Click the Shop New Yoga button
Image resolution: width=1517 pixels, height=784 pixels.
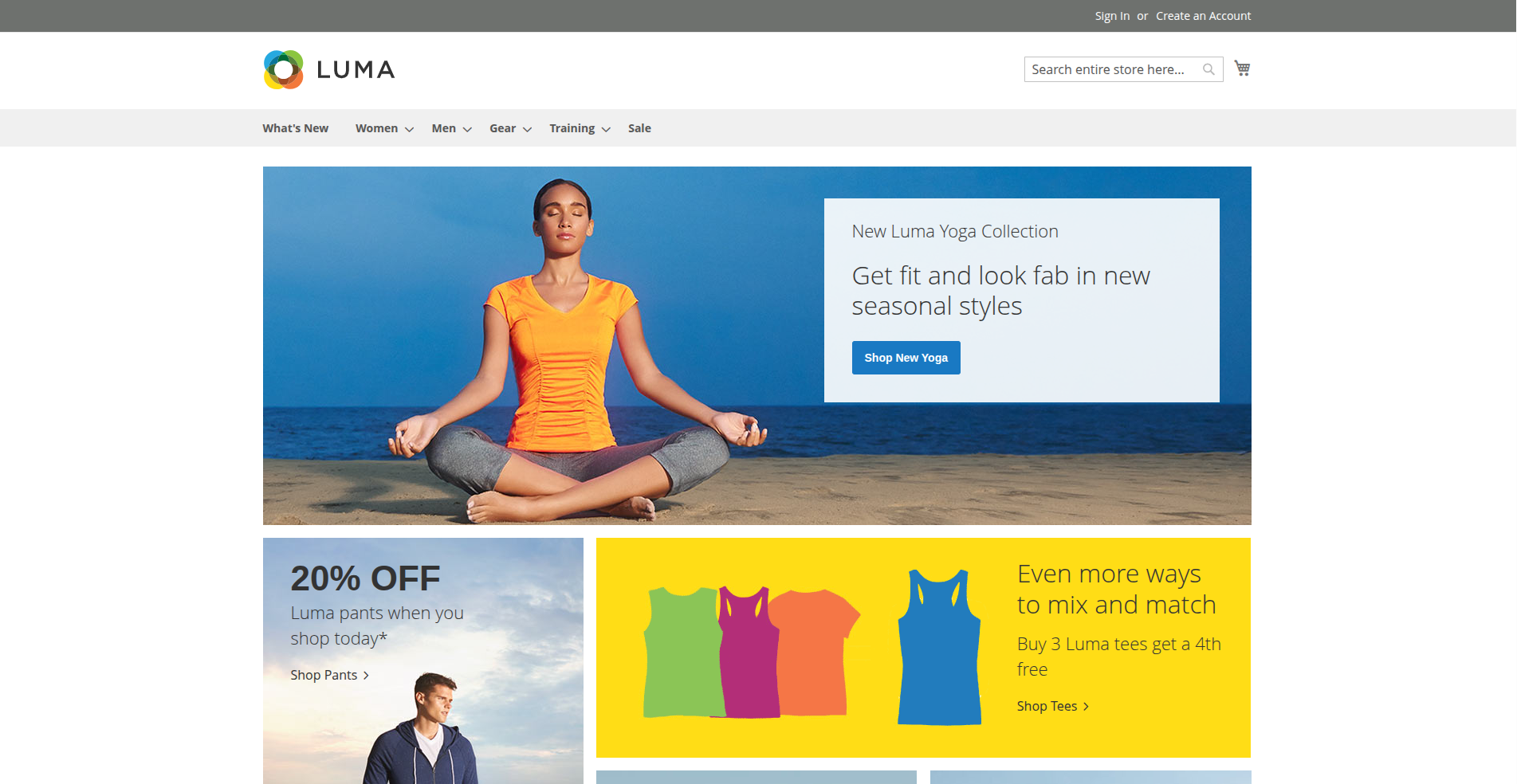(906, 358)
